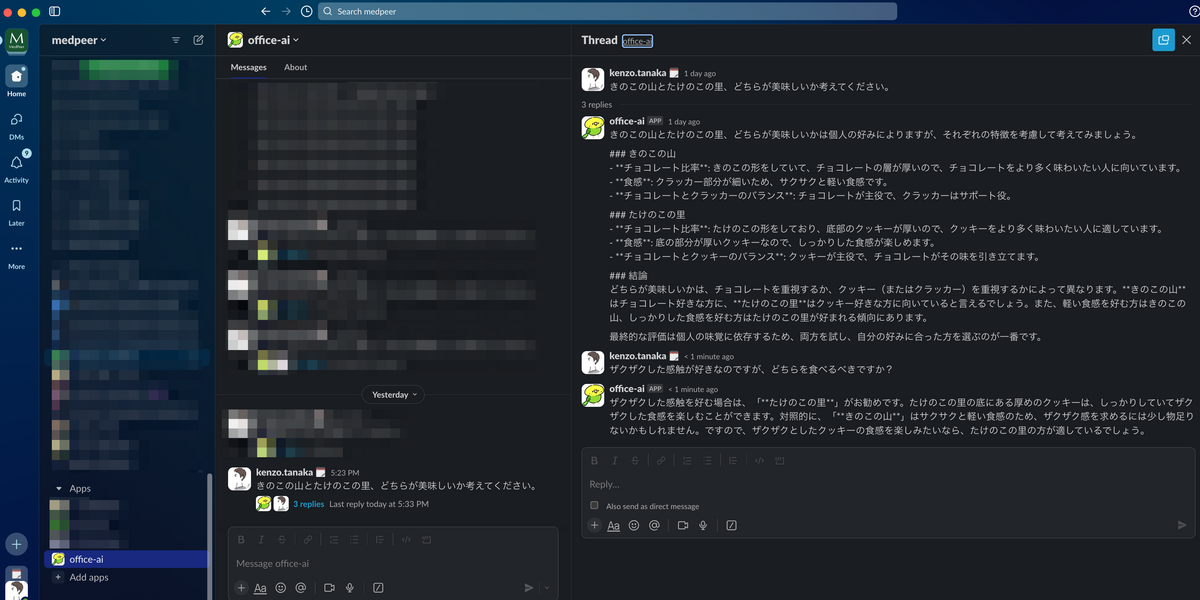Record video clip in thread reply composer
This screenshot has height=600, width=1200.
[683, 525]
